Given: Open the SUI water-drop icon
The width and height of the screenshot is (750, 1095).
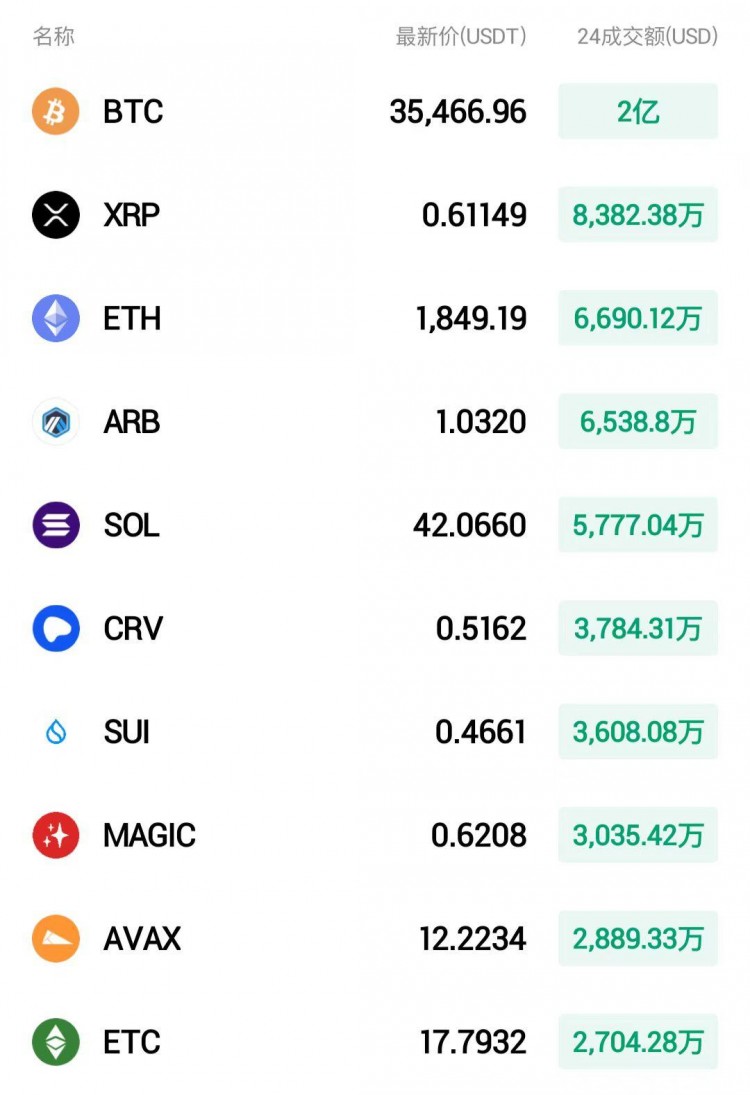Looking at the screenshot, I should (x=56, y=732).
